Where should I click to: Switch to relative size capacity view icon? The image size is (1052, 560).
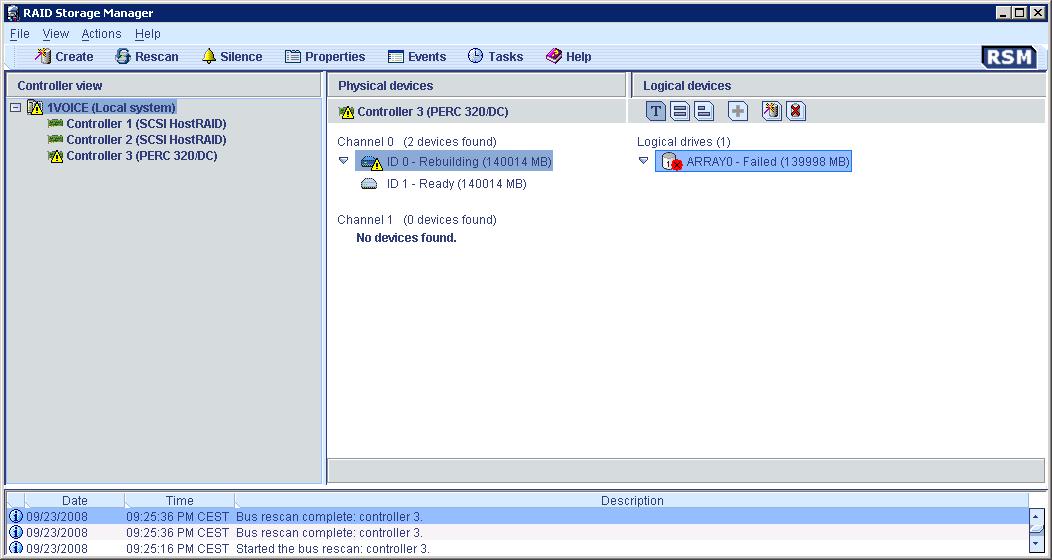click(x=703, y=111)
